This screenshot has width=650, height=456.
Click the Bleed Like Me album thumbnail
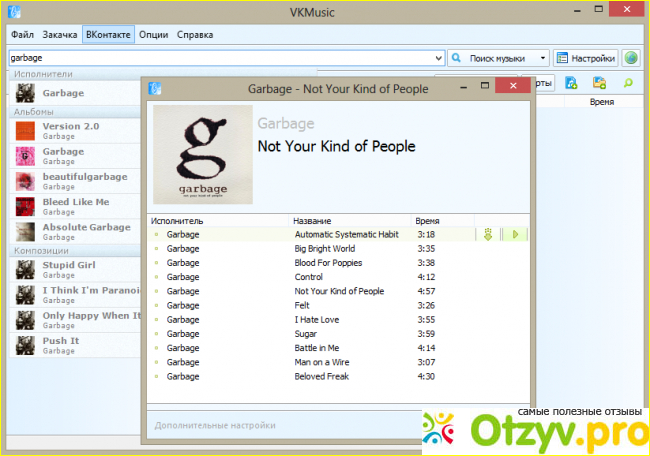click(25, 207)
